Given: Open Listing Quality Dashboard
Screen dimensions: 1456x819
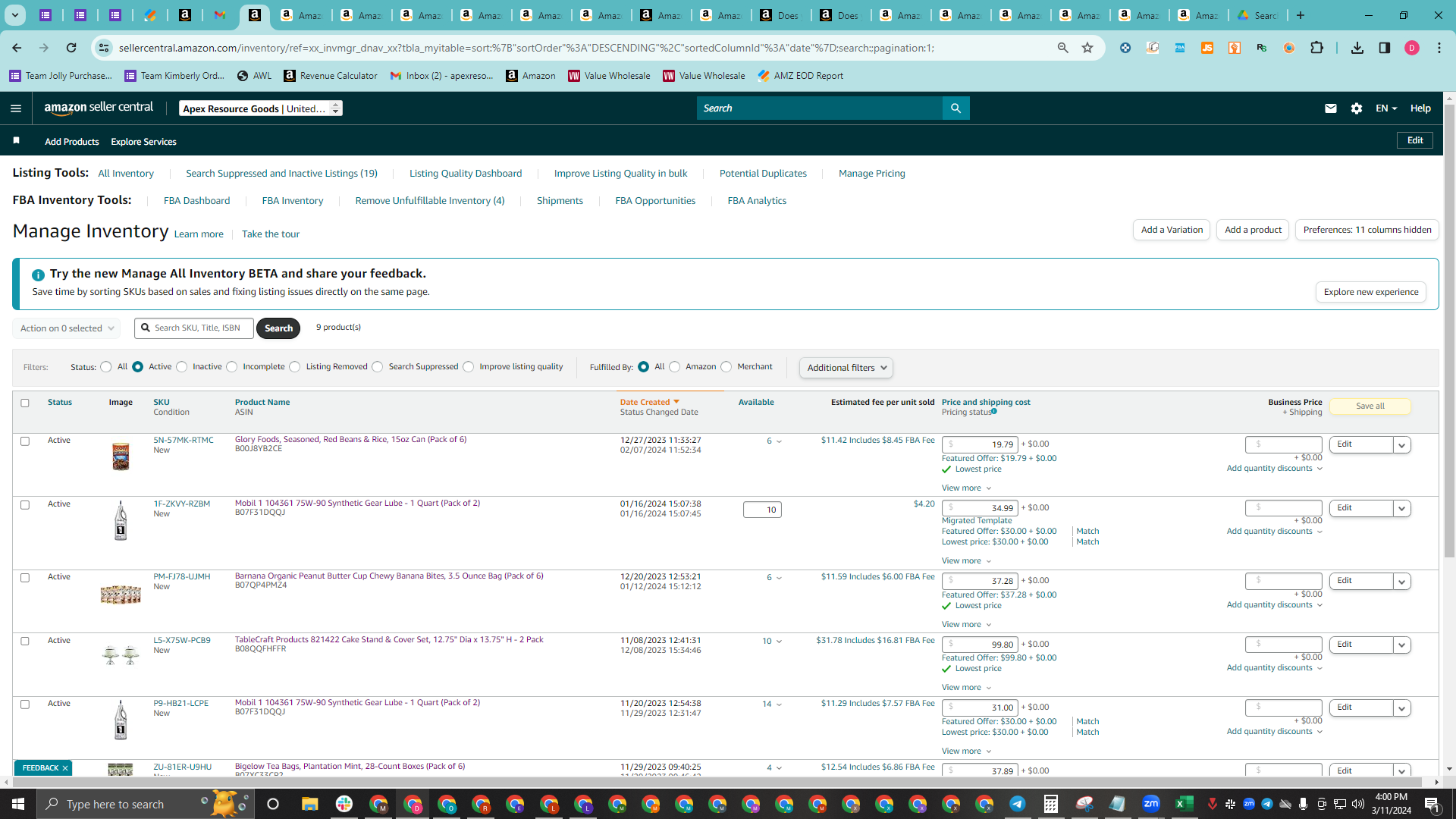Looking at the screenshot, I should pyautogui.click(x=466, y=174).
